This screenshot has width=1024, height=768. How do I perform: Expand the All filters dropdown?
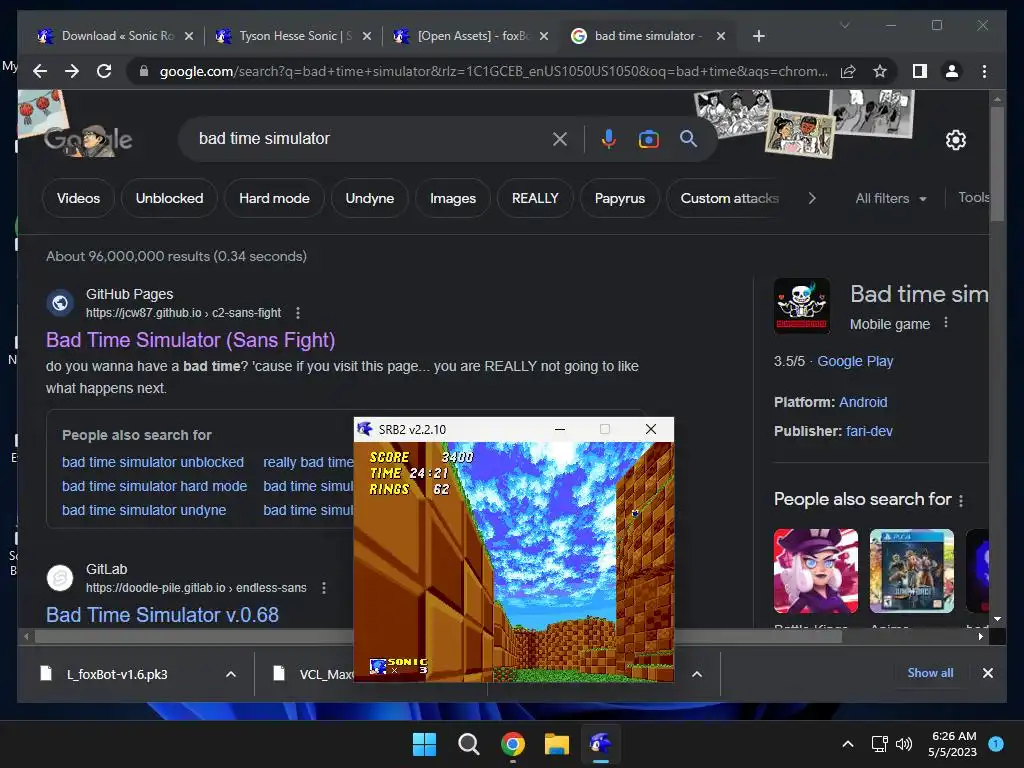pos(891,198)
